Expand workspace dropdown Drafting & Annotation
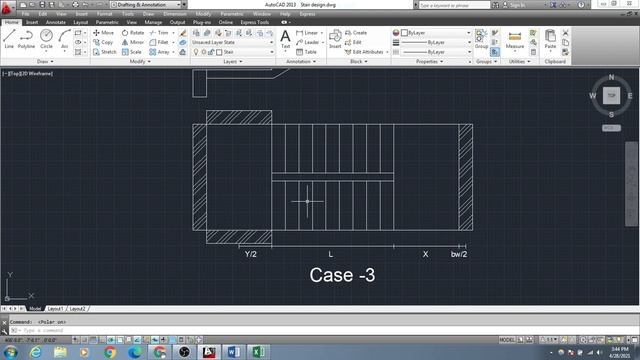This screenshot has height=360, width=640. click(146, 5)
